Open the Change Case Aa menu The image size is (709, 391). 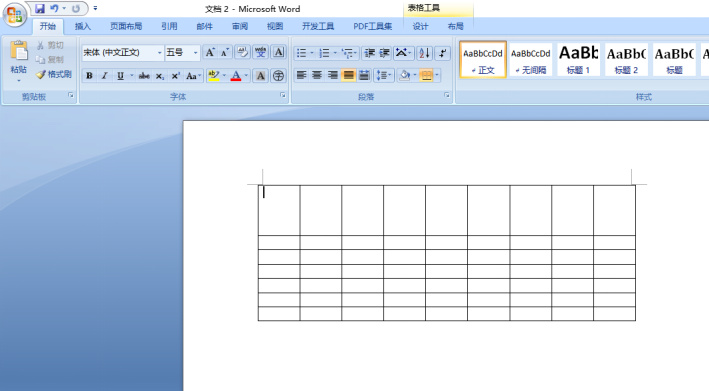pyautogui.click(x=193, y=76)
